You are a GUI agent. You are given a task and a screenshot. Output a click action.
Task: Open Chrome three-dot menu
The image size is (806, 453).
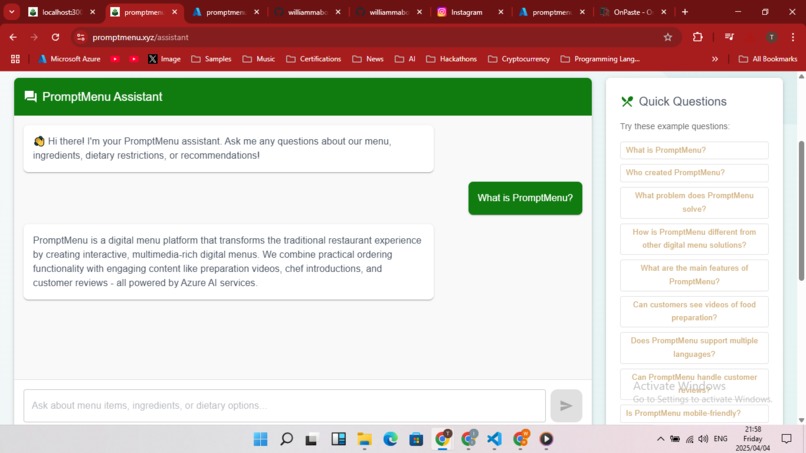[x=793, y=37]
